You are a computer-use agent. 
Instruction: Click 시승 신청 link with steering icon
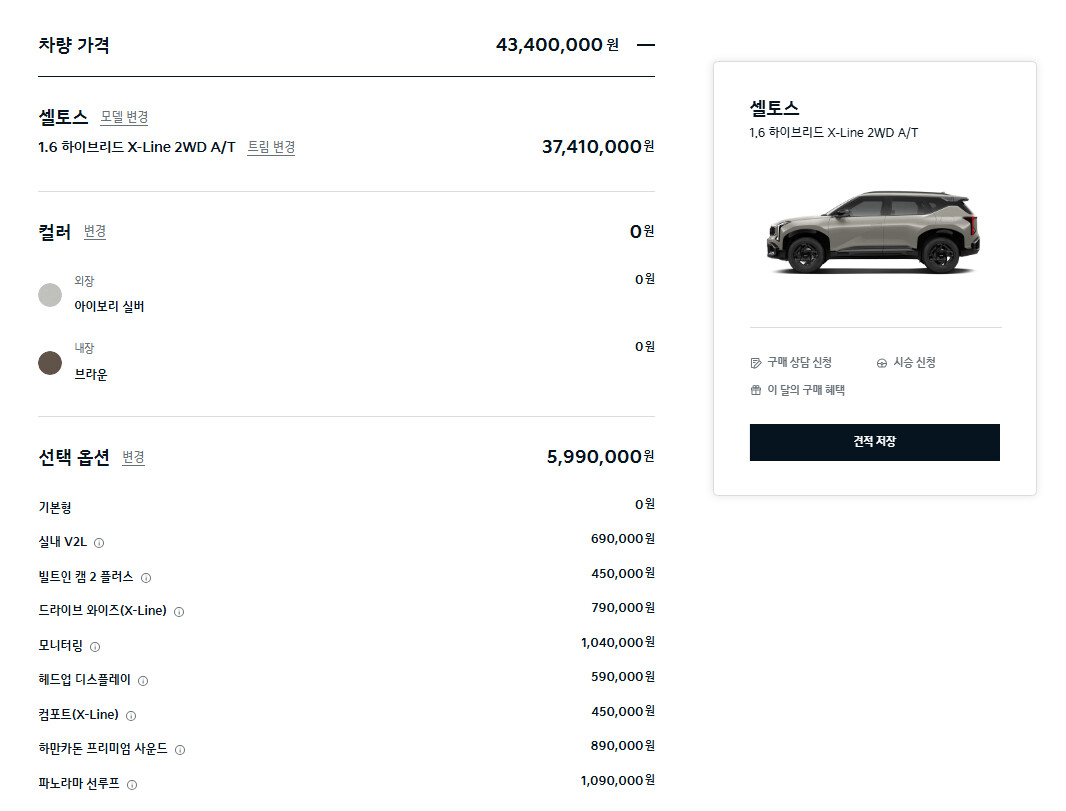pos(906,362)
